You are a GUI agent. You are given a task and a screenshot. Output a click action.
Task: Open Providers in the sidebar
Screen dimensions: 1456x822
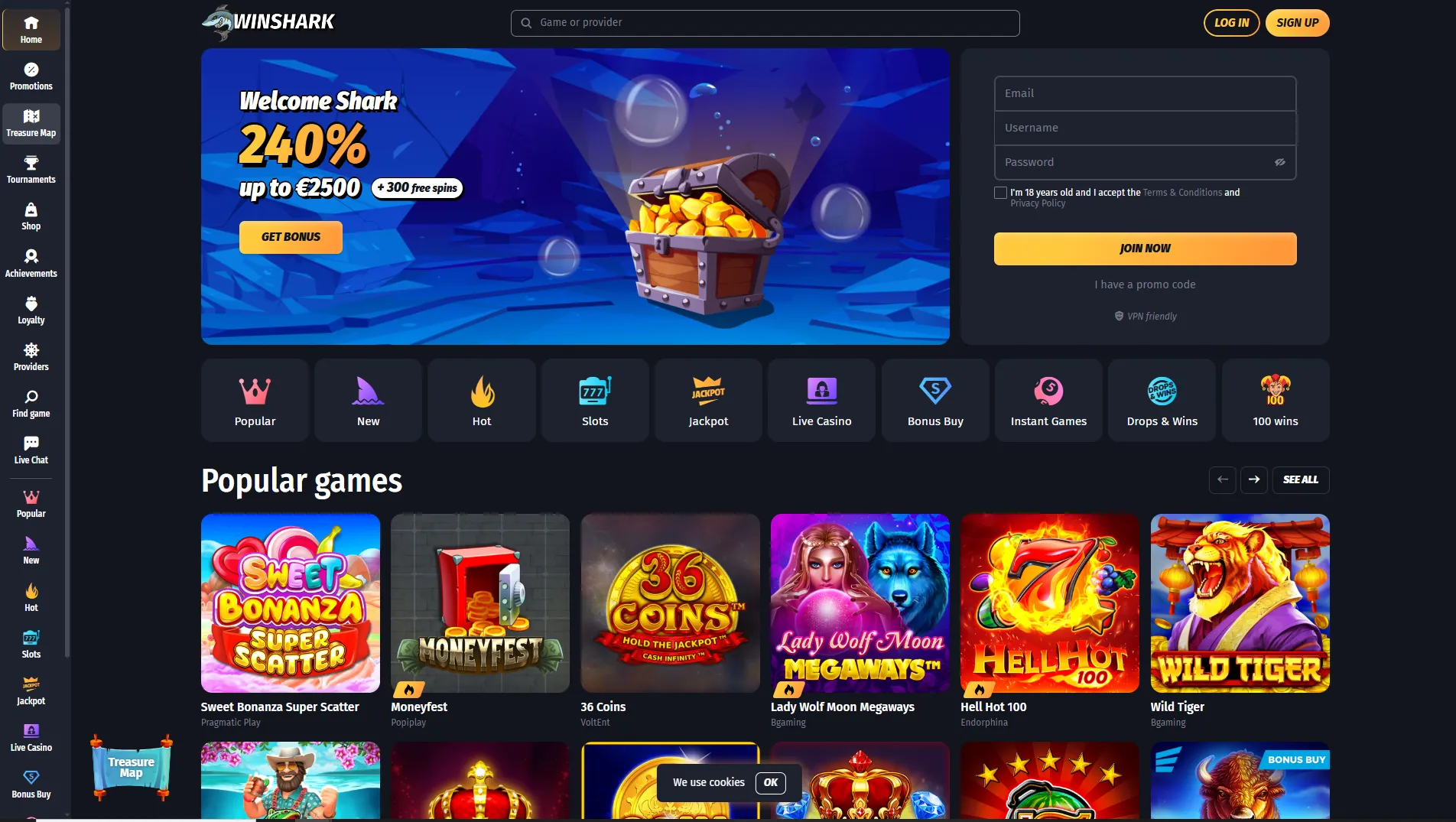click(31, 356)
